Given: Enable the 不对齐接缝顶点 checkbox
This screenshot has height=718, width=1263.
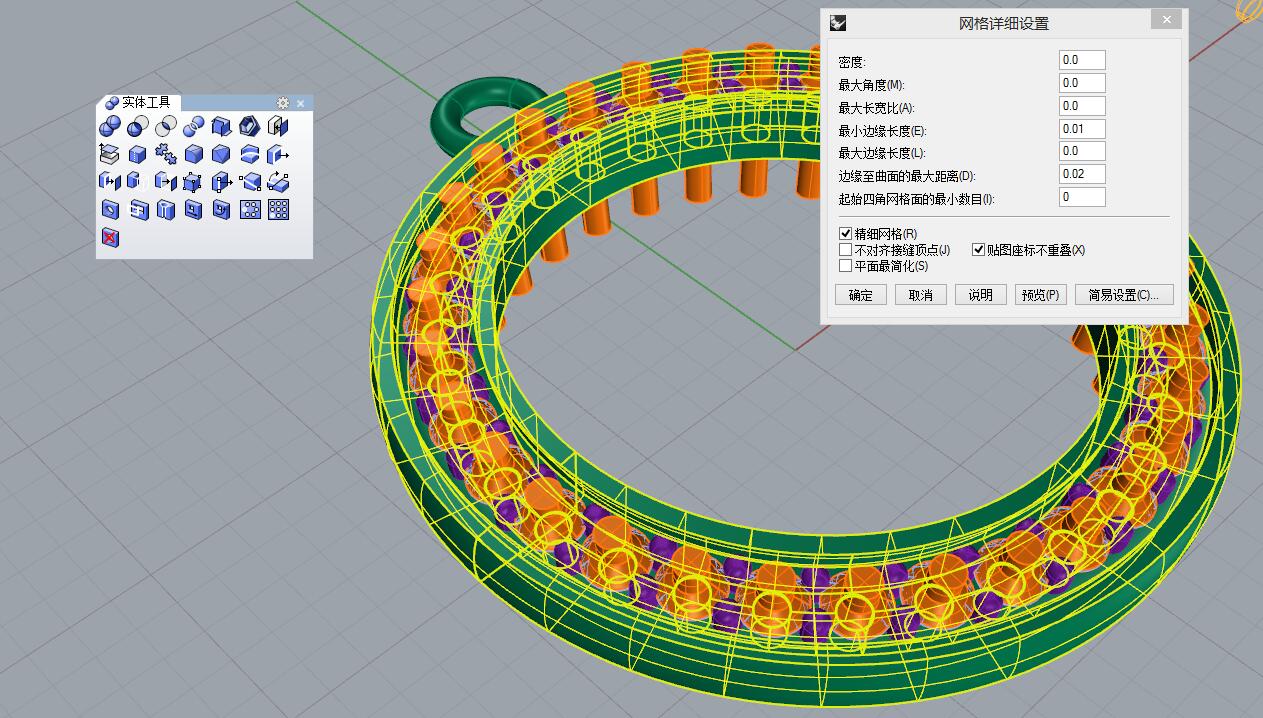Looking at the screenshot, I should (846, 250).
